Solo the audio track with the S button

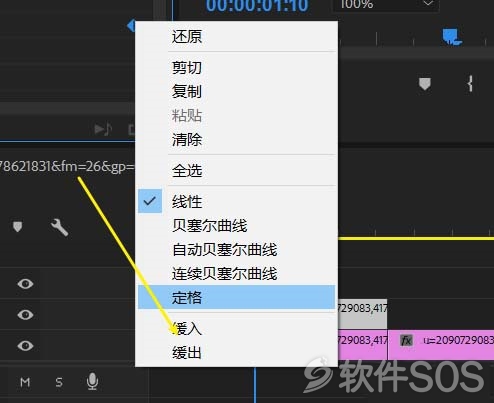click(x=59, y=382)
